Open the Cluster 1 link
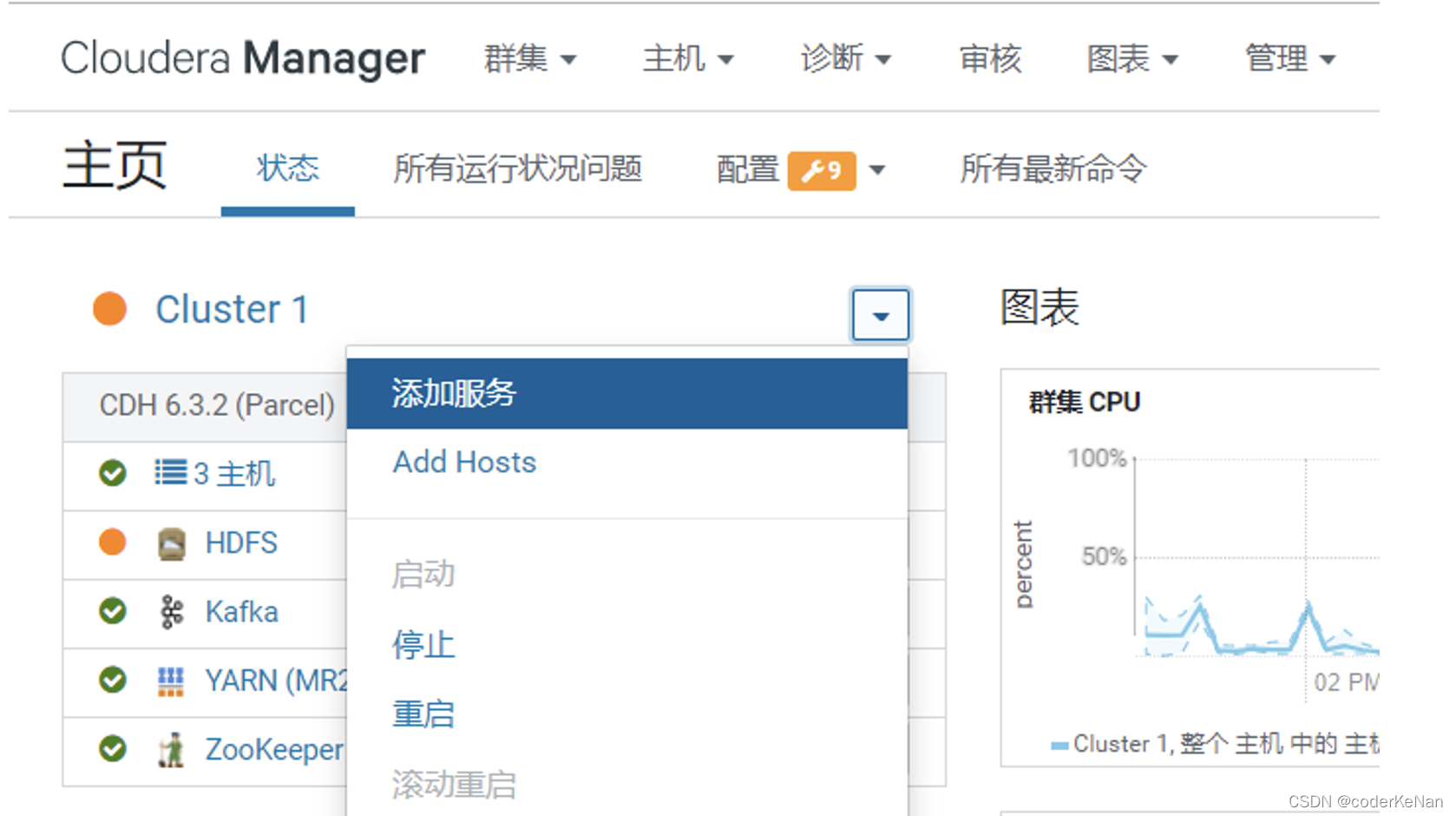This screenshot has height=816, width=1456. tap(232, 309)
